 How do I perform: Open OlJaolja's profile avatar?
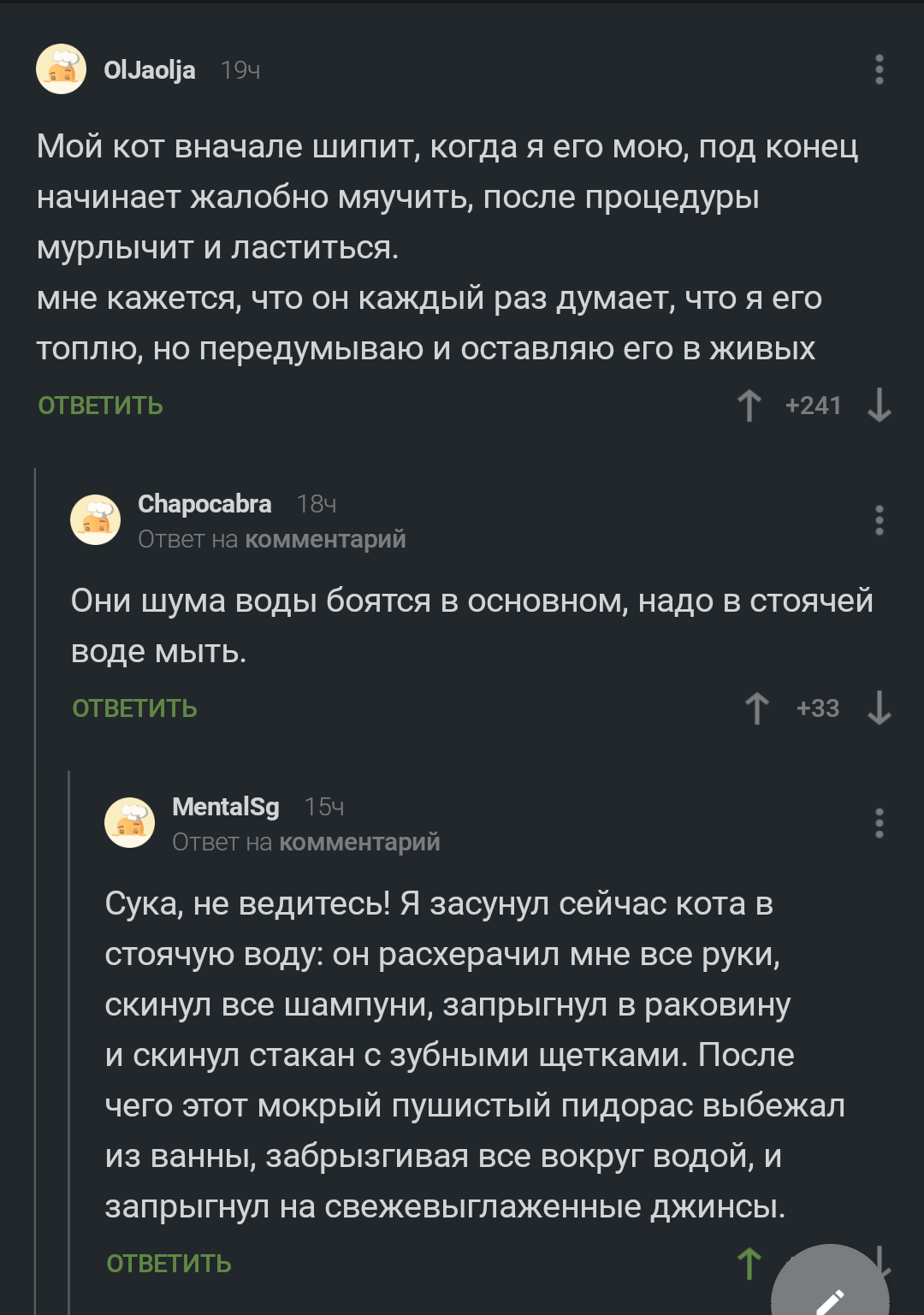click(x=62, y=69)
